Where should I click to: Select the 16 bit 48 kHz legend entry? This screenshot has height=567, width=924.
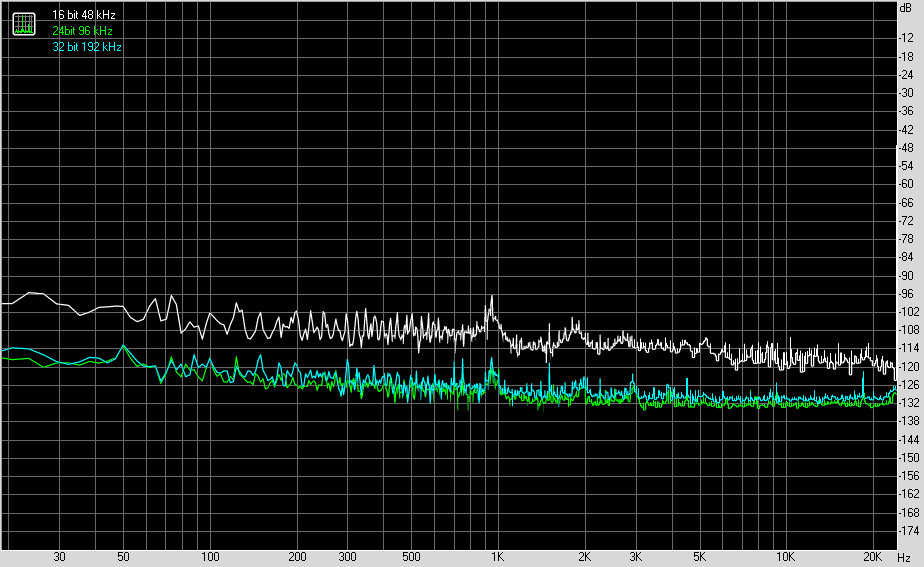(84, 16)
